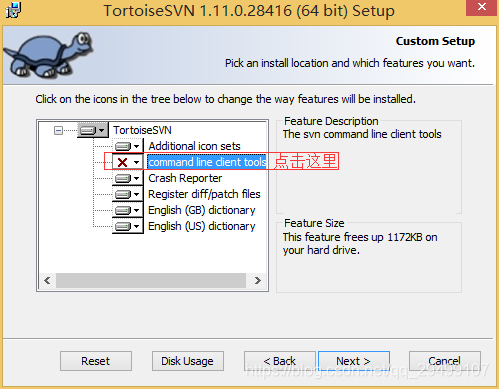Select Additional icon sets feature row
This screenshot has width=499, height=389.
[194, 146]
